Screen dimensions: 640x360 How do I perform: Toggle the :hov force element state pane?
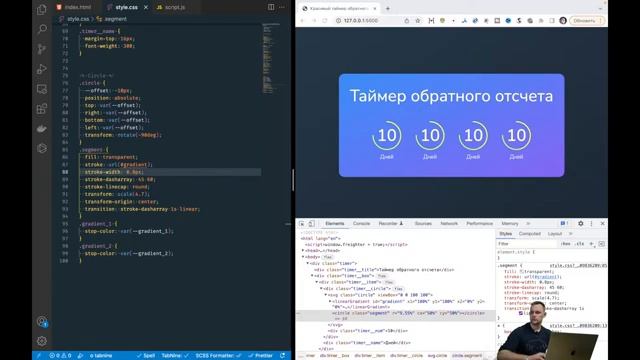coord(566,244)
